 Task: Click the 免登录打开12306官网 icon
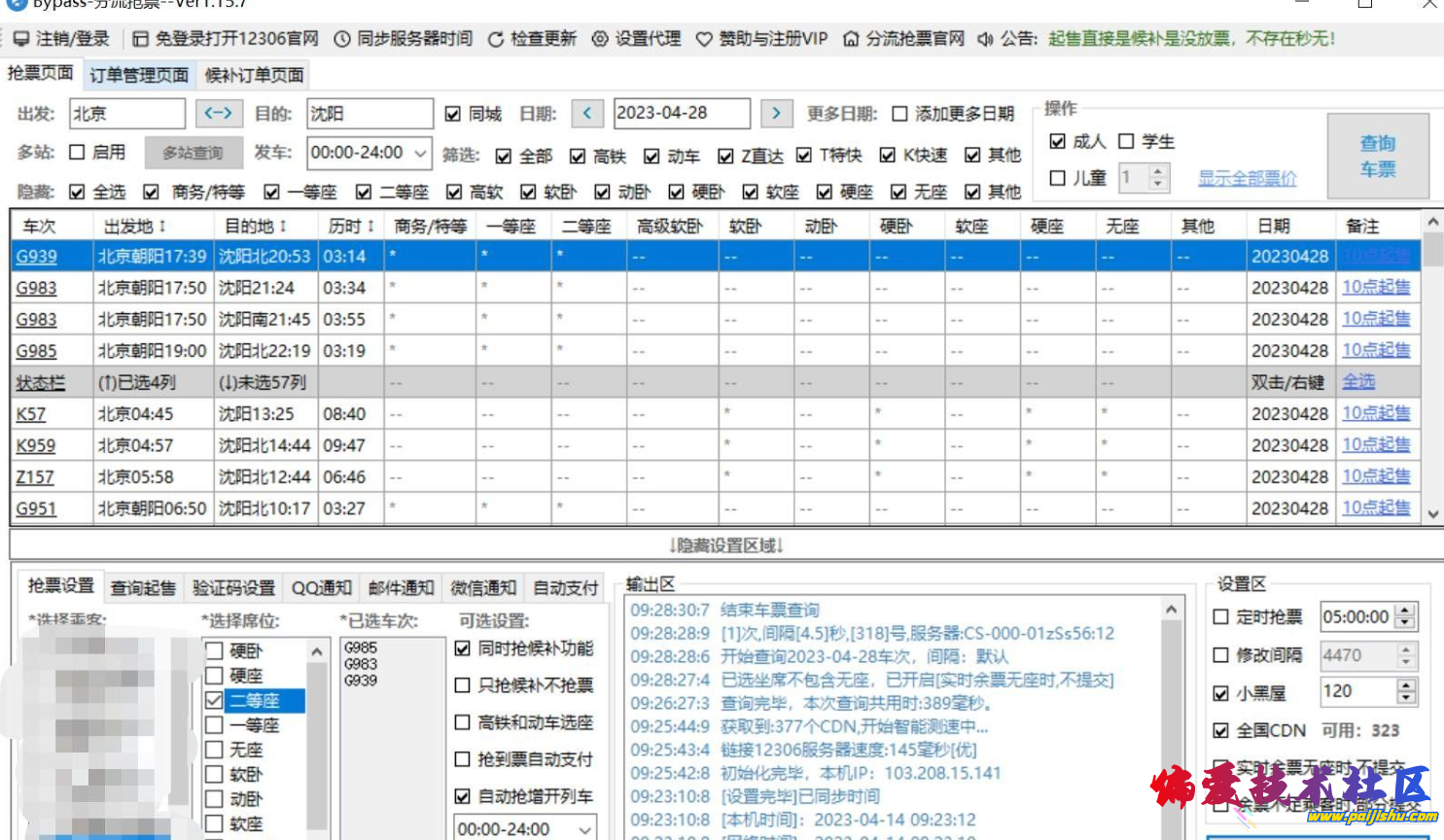click(x=141, y=41)
